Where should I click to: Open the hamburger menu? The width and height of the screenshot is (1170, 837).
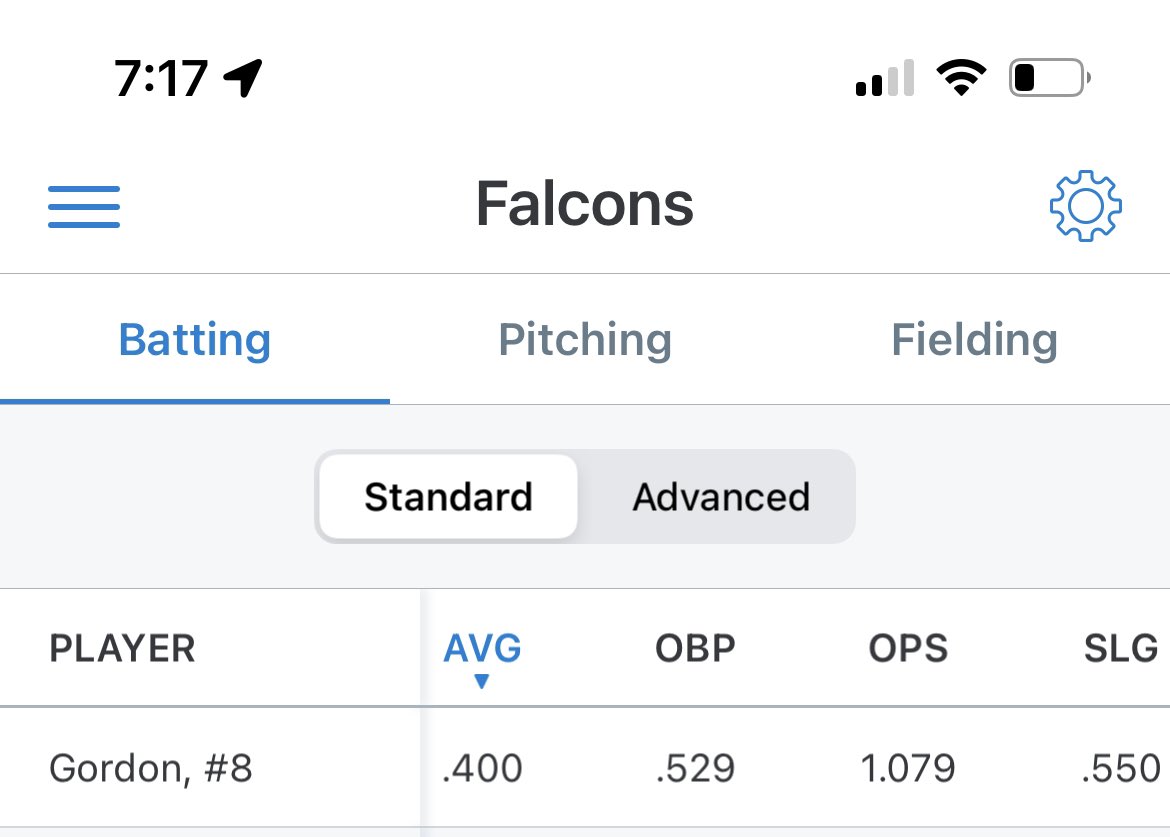point(84,207)
